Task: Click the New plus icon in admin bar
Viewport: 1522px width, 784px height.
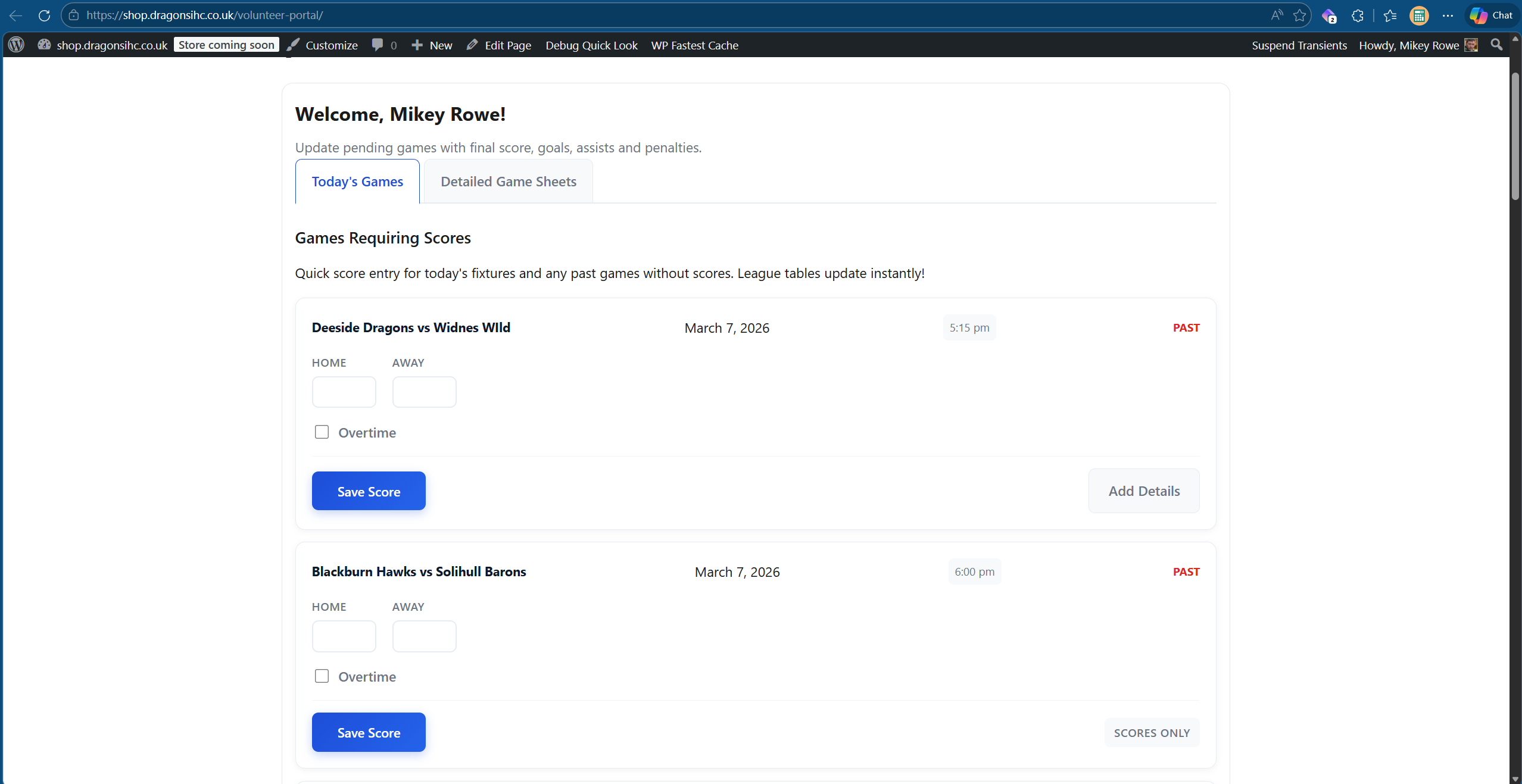Action: 417,45
